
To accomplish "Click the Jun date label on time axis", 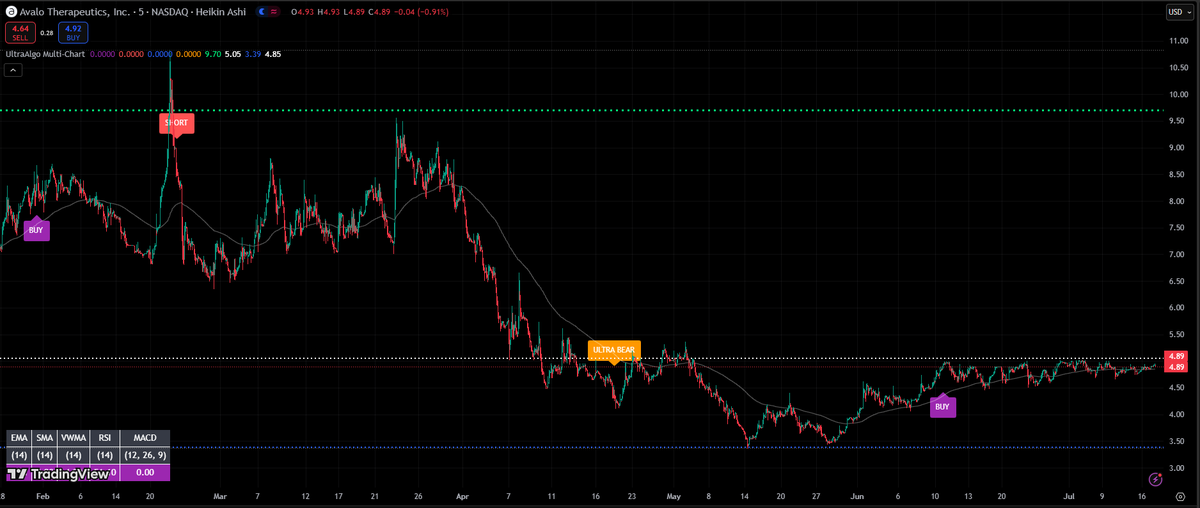I will [x=859, y=495].
